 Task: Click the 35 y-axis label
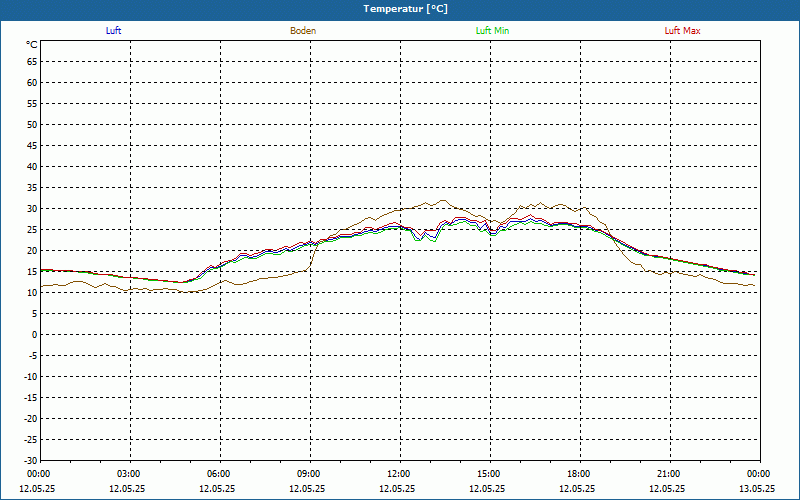(x=32, y=188)
